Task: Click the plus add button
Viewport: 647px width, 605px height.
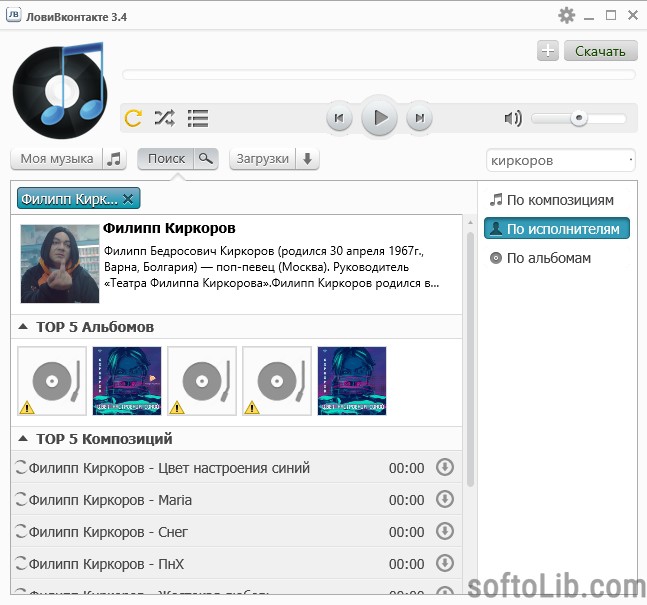Action: coord(548,51)
